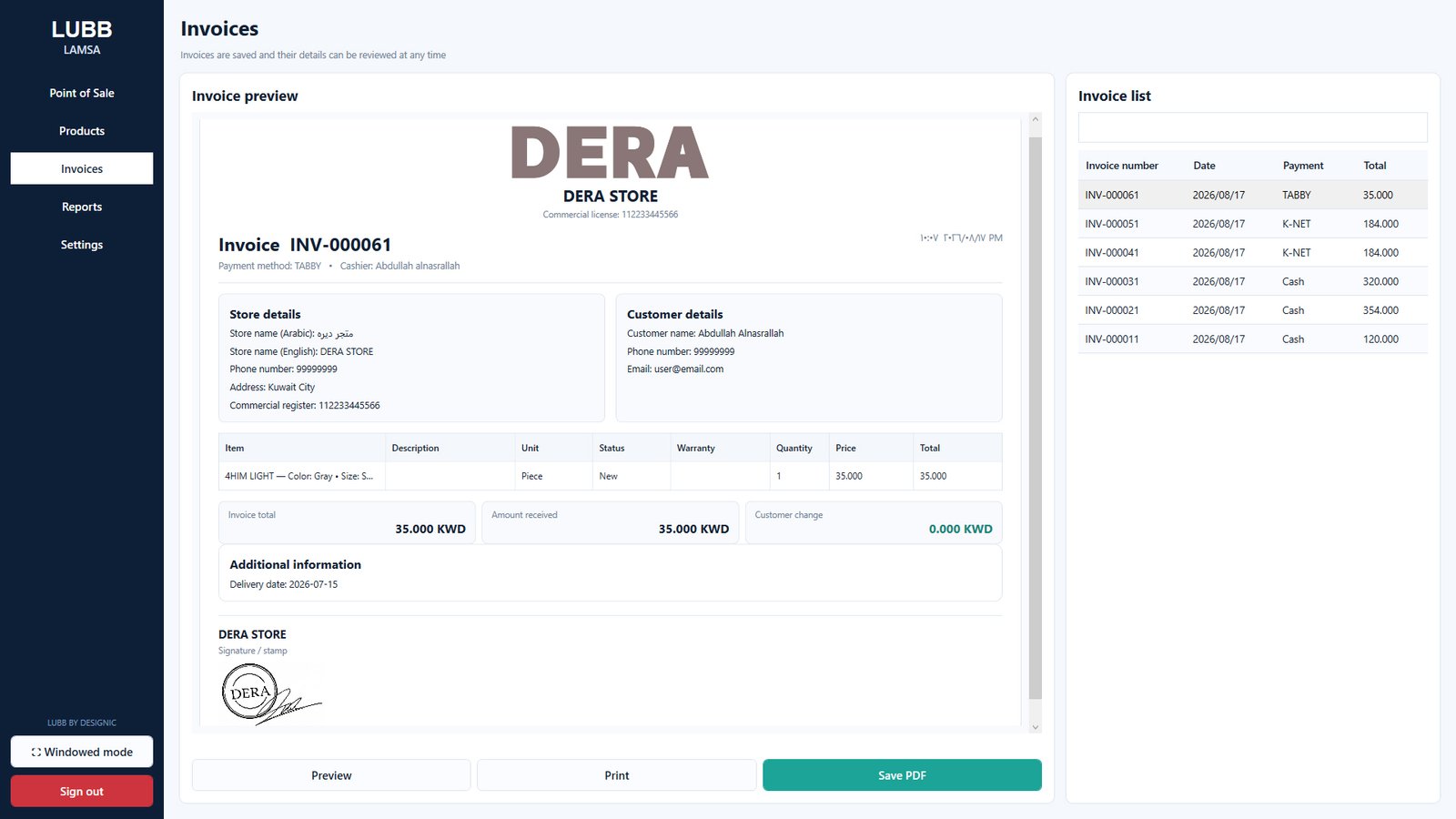Click the TABBY payment cell for INV-000061
The image size is (1456, 819).
(1296, 195)
